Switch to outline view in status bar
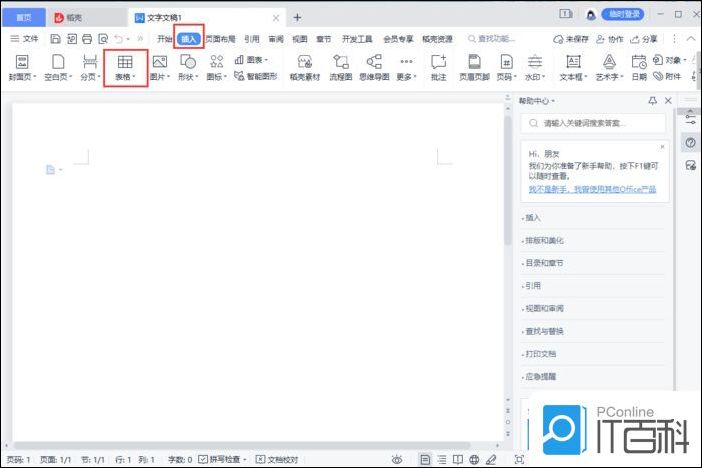This screenshot has width=702, height=468. click(x=441, y=459)
